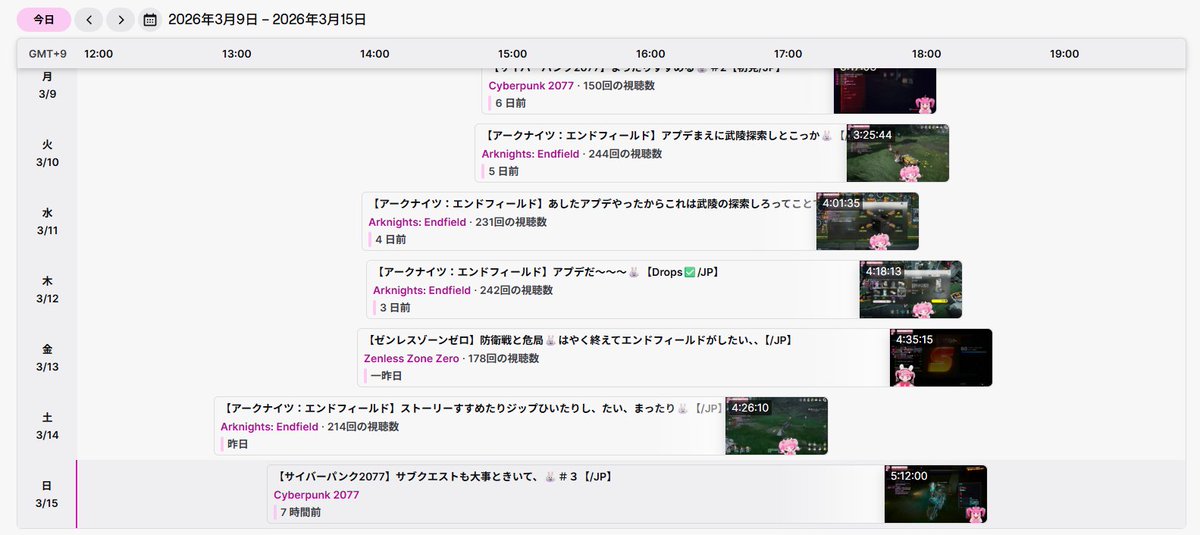Viewport: 1200px width, 535px height.
Task: Click the 178回の視聴数 view count
Action: [504, 358]
